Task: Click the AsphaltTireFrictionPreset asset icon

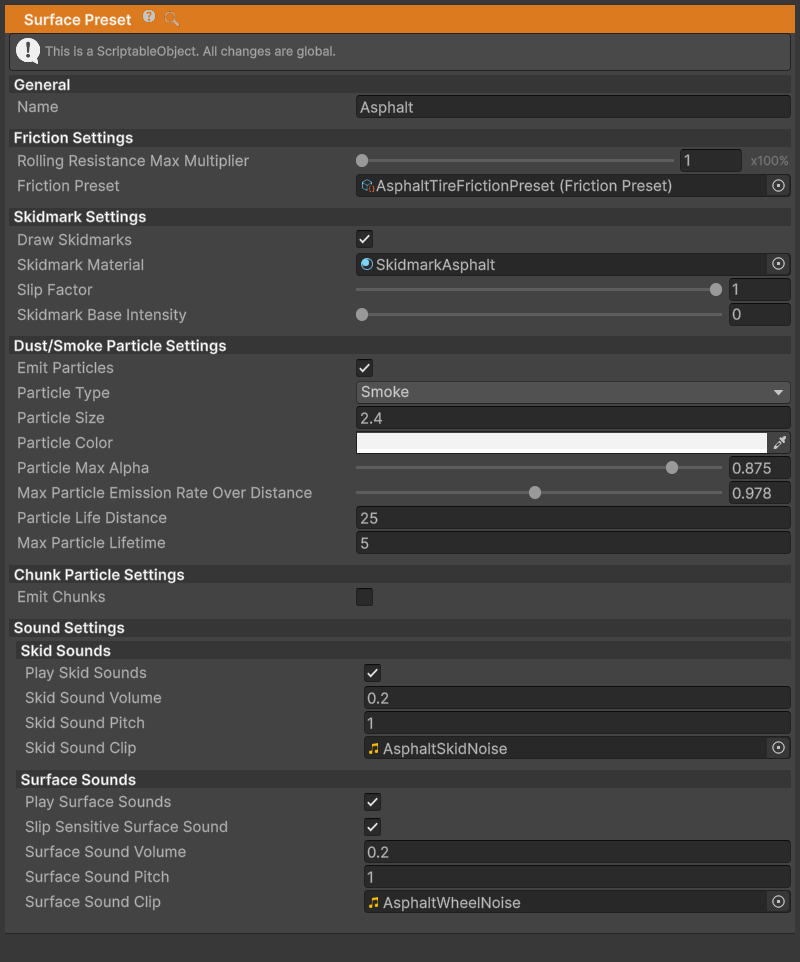Action: (367, 186)
